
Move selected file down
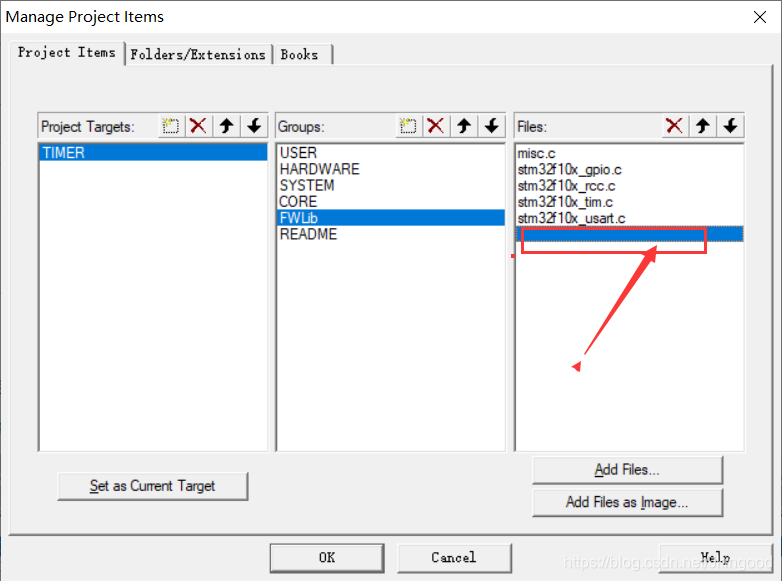click(731, 126)
